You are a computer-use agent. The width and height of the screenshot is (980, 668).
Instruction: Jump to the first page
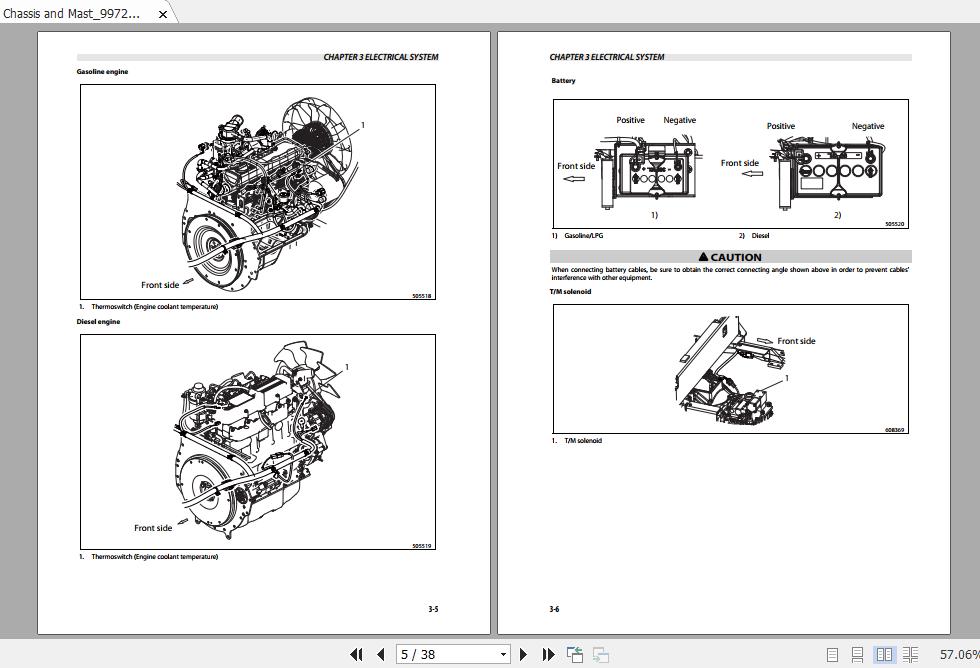tap(357, 654)
